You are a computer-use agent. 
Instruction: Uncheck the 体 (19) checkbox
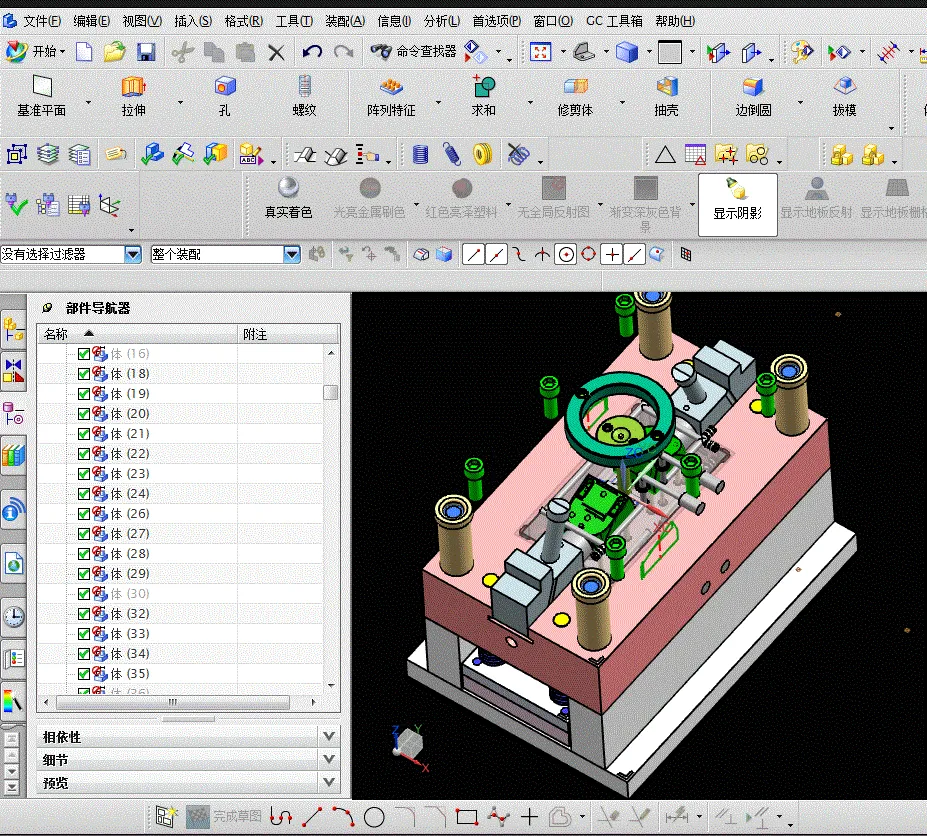tap(83, 394)
